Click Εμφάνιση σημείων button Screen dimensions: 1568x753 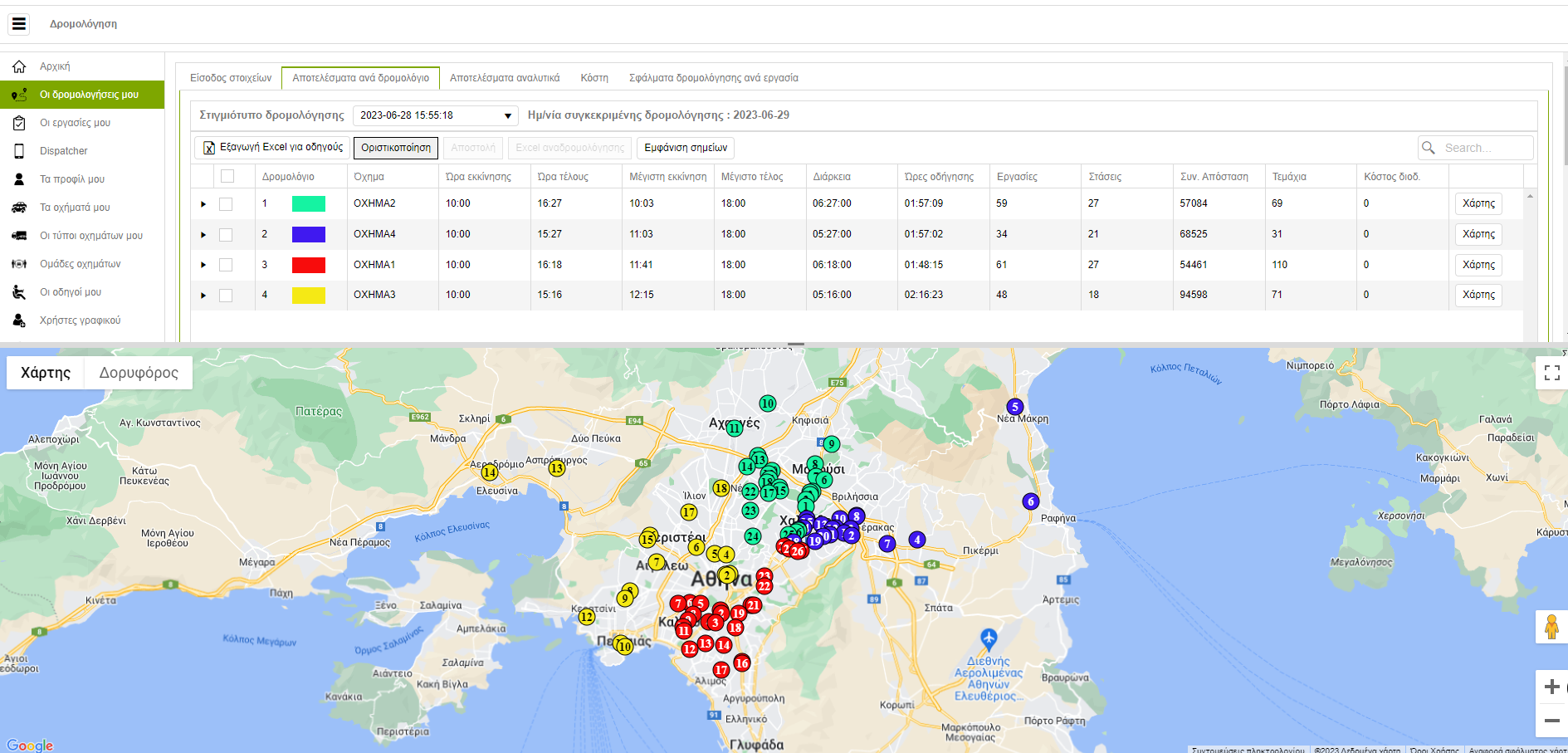pyautogui.click(x=686, y=148)
